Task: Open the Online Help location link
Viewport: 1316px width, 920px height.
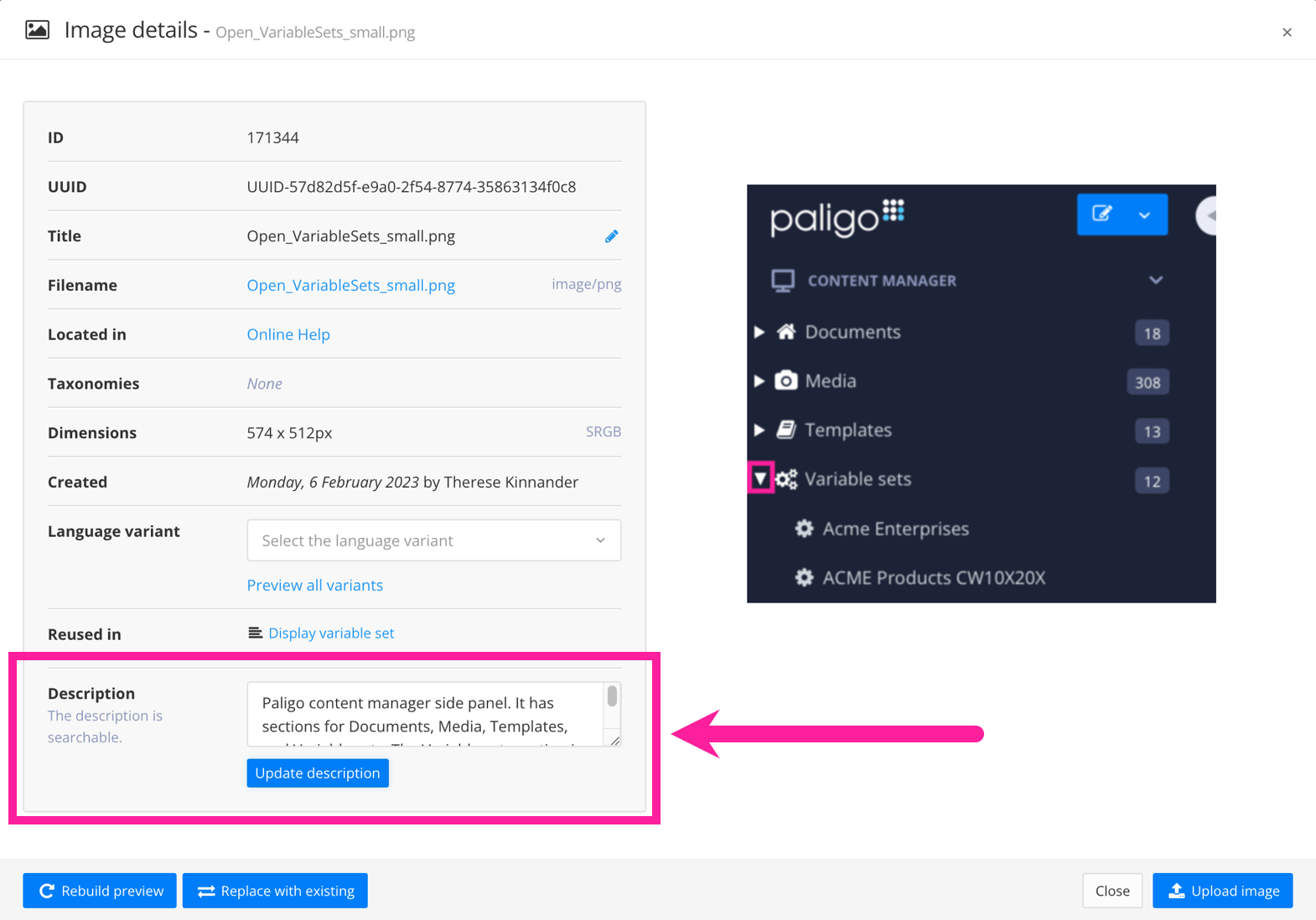Action: [x=288, y=334]
